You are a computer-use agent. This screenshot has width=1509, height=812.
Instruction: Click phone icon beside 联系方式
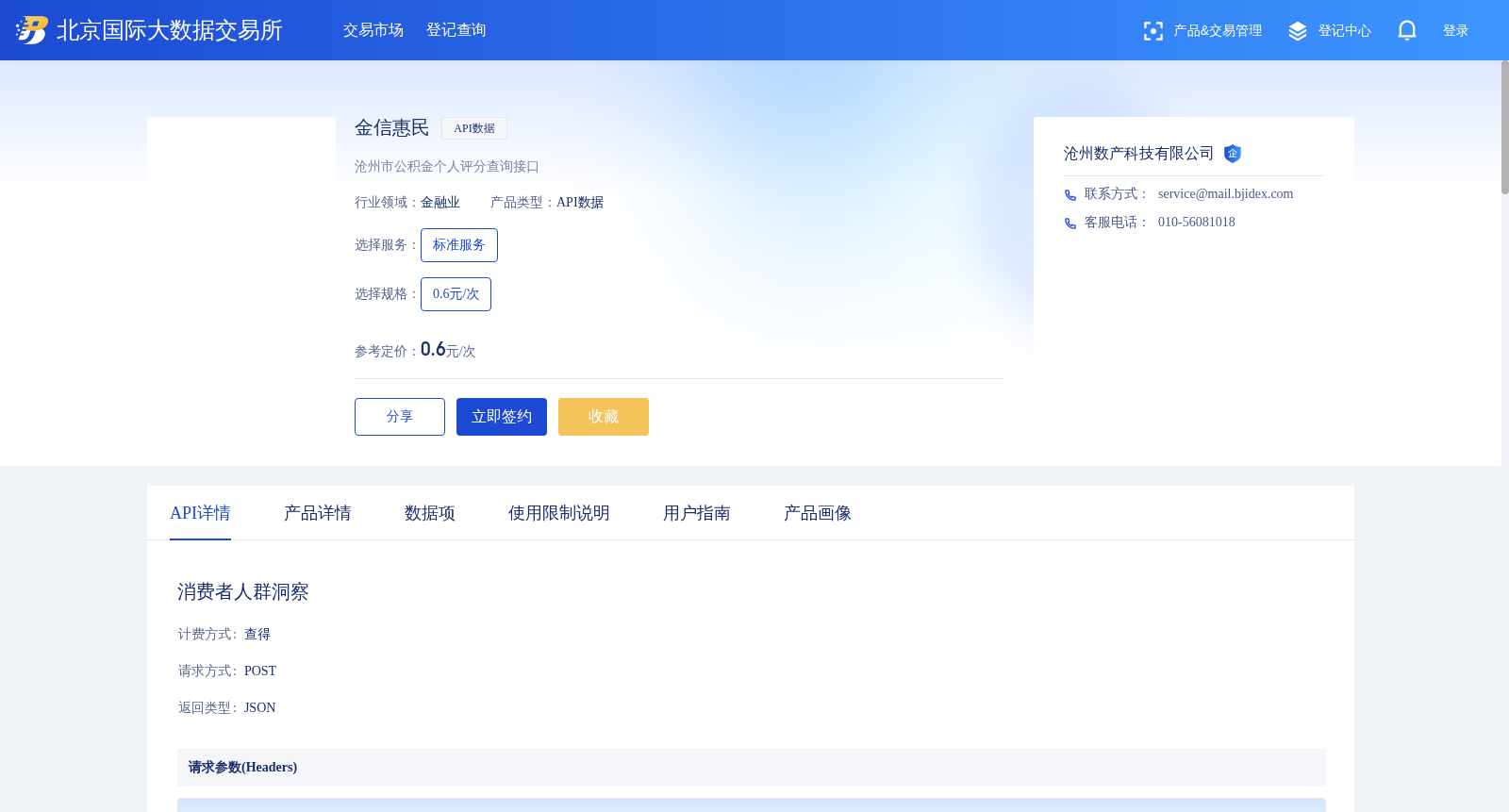[x=1070, y=195]
